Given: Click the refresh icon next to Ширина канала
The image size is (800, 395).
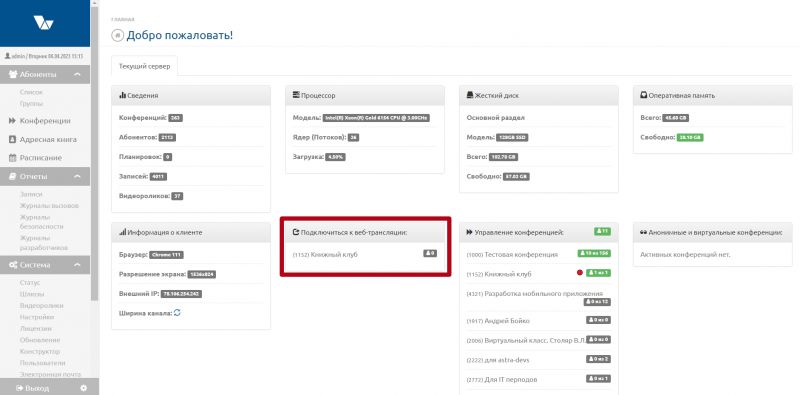Looking at the screenshot, I should click(177, 313).
